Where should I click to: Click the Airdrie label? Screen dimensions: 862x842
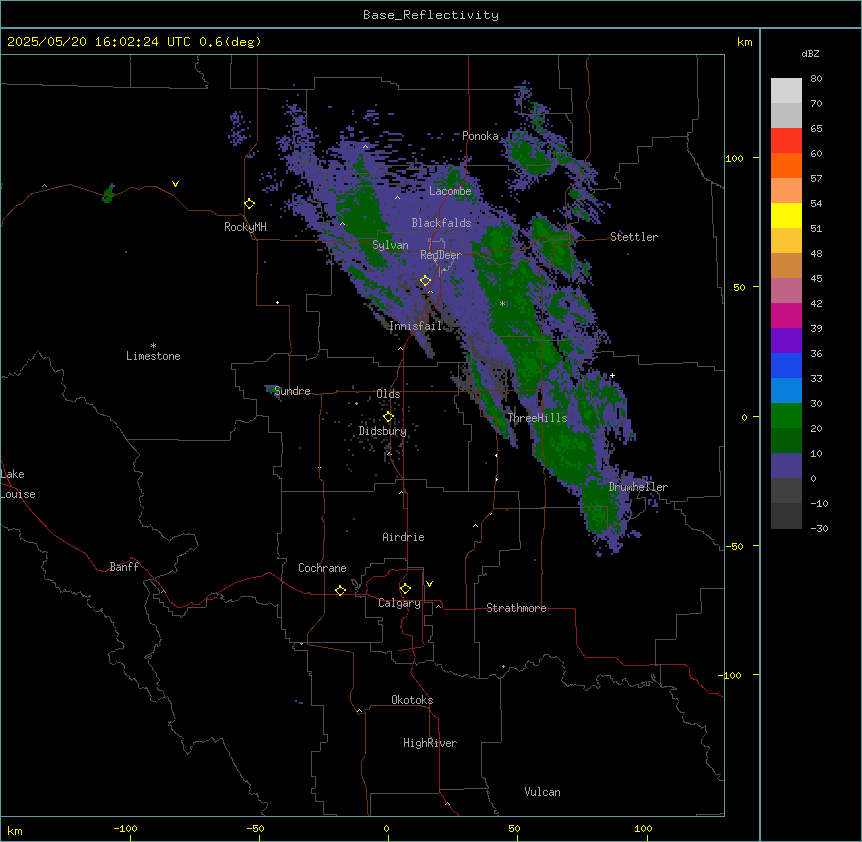404,537
